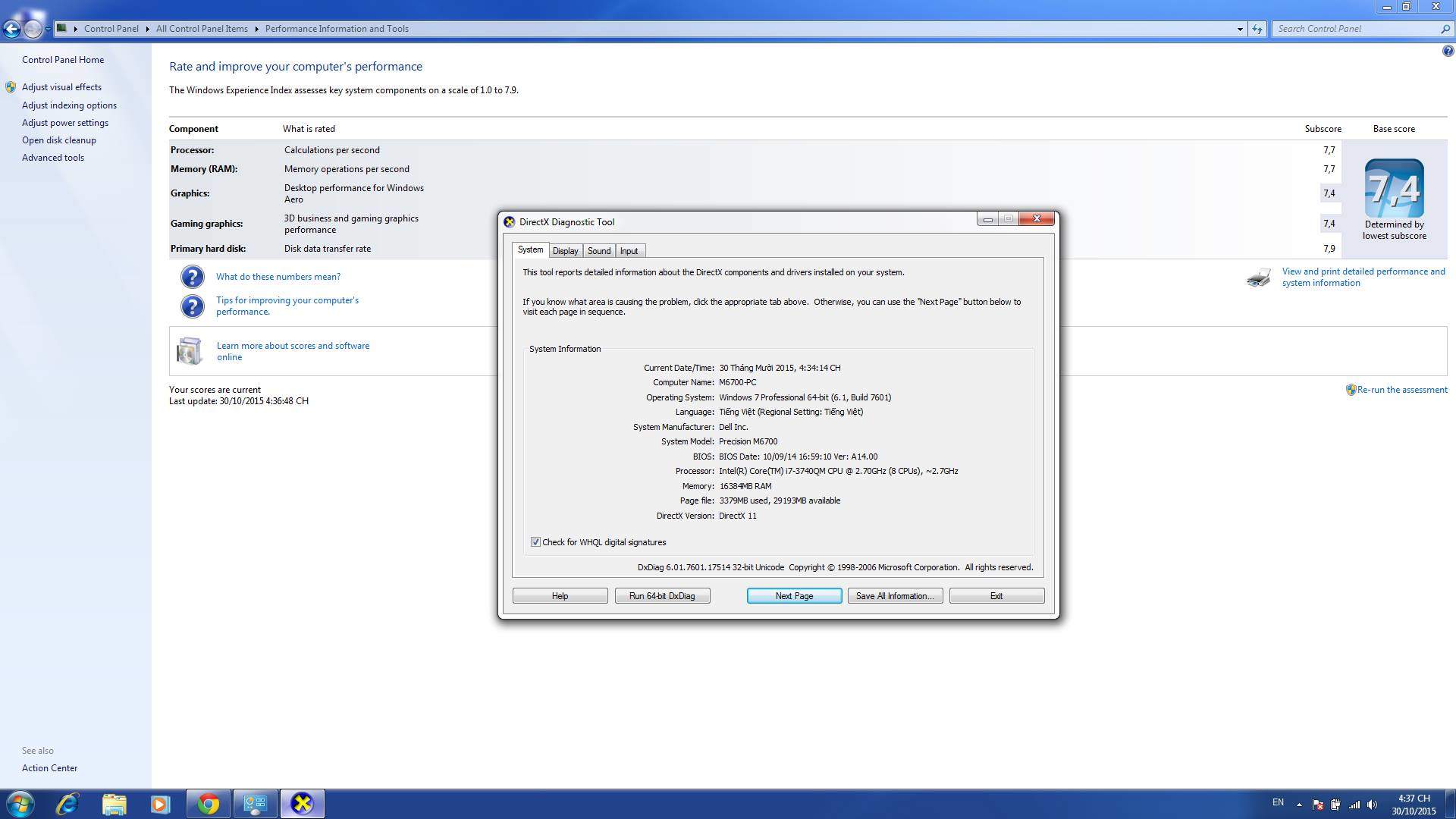1456x819 pixels.
Task: Click the Next Page button
Action: pos(794,596)
